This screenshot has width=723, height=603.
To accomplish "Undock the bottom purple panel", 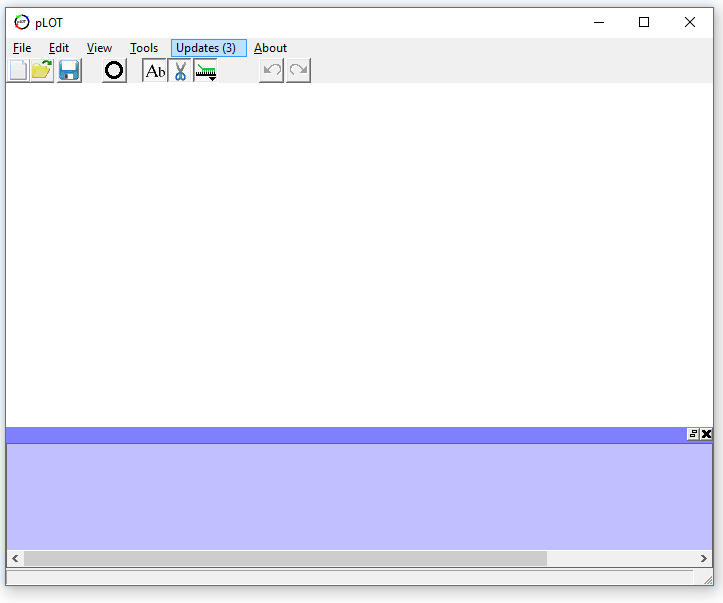I will 693,434.
